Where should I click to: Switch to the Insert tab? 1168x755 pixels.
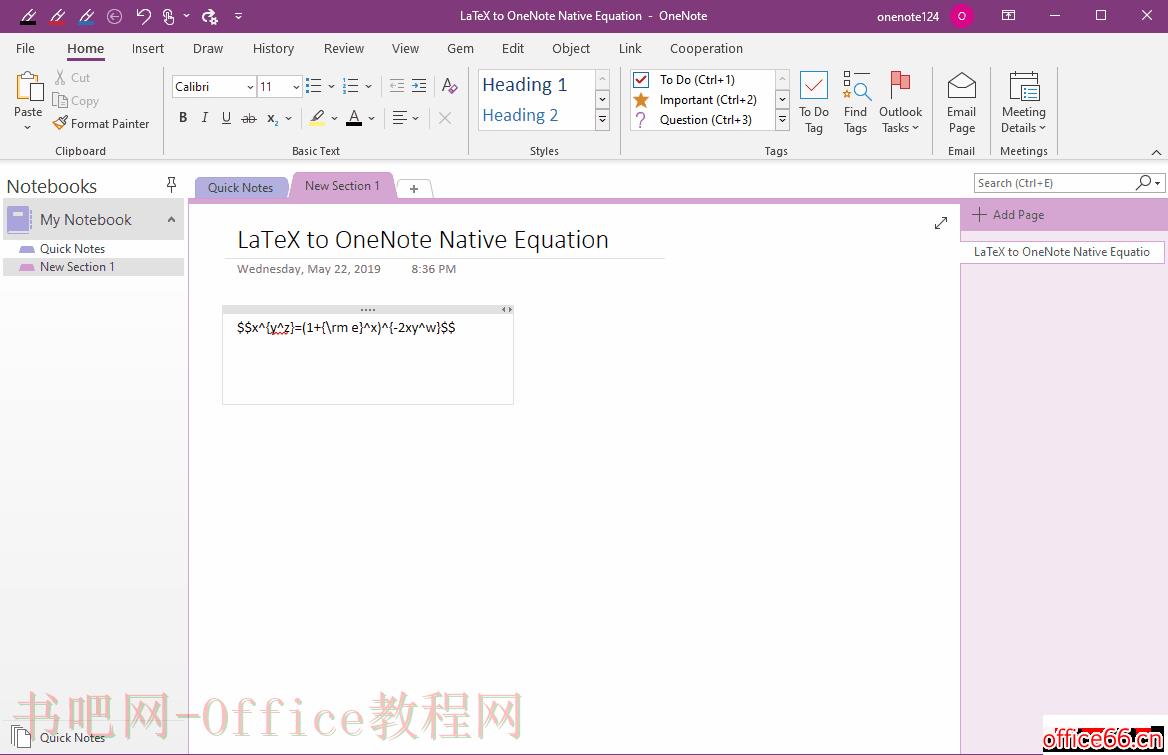[147, 48]
